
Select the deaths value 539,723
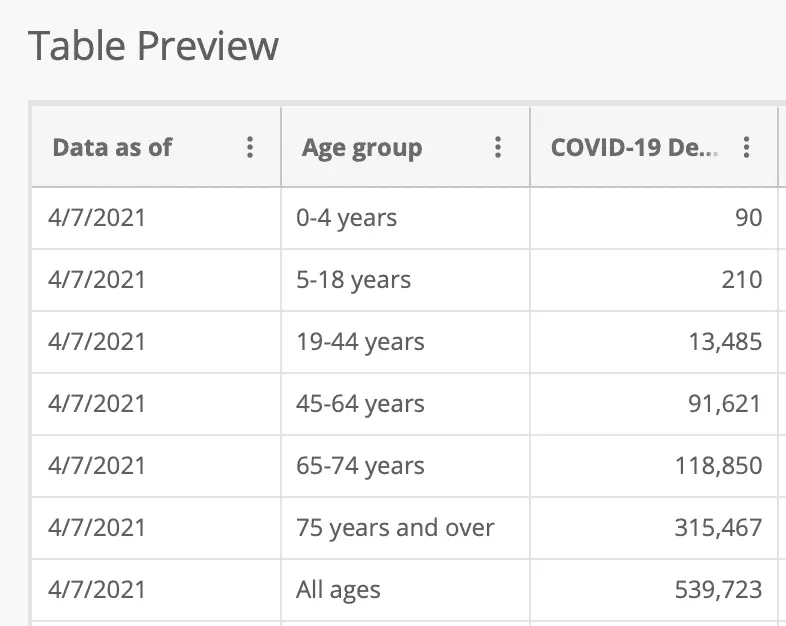tap(718, 590)
